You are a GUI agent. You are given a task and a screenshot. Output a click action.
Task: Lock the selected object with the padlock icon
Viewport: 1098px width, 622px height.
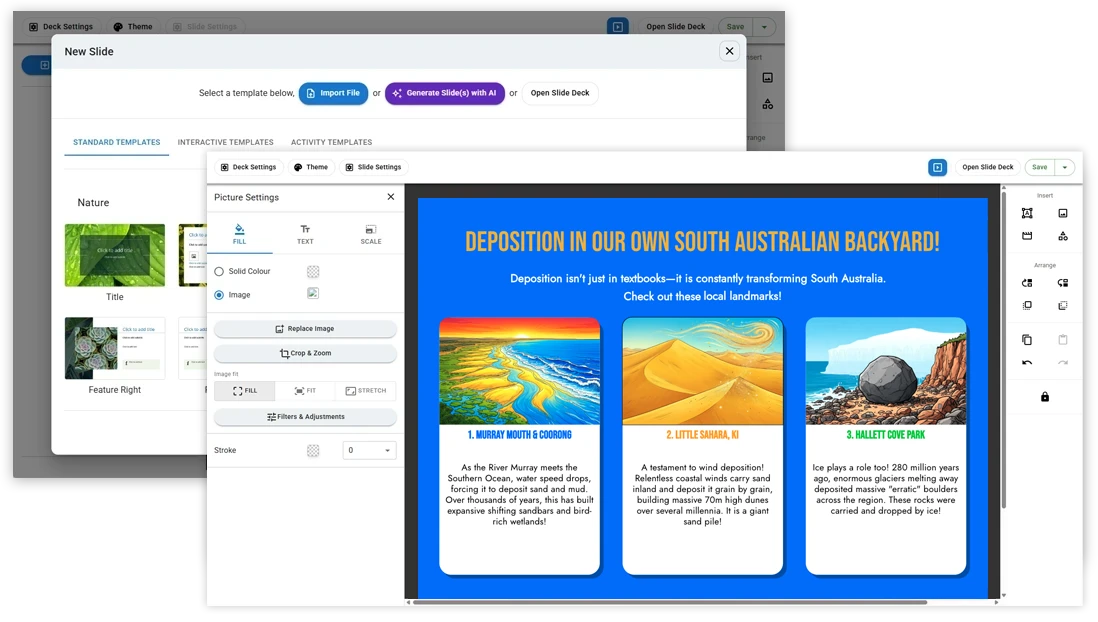[1045, 397]
